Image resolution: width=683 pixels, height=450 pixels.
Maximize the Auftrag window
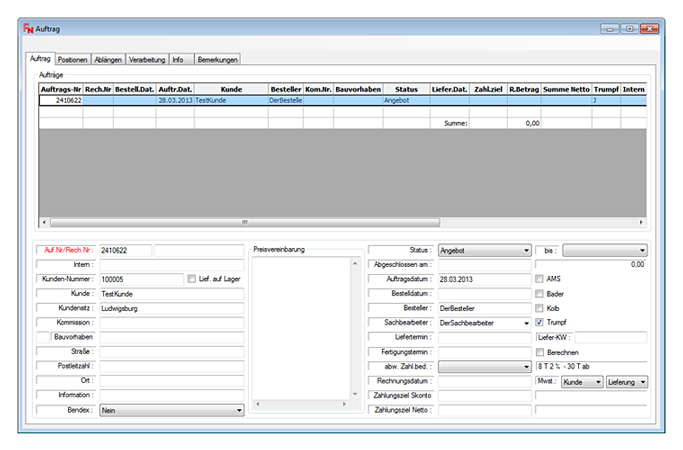629,29
